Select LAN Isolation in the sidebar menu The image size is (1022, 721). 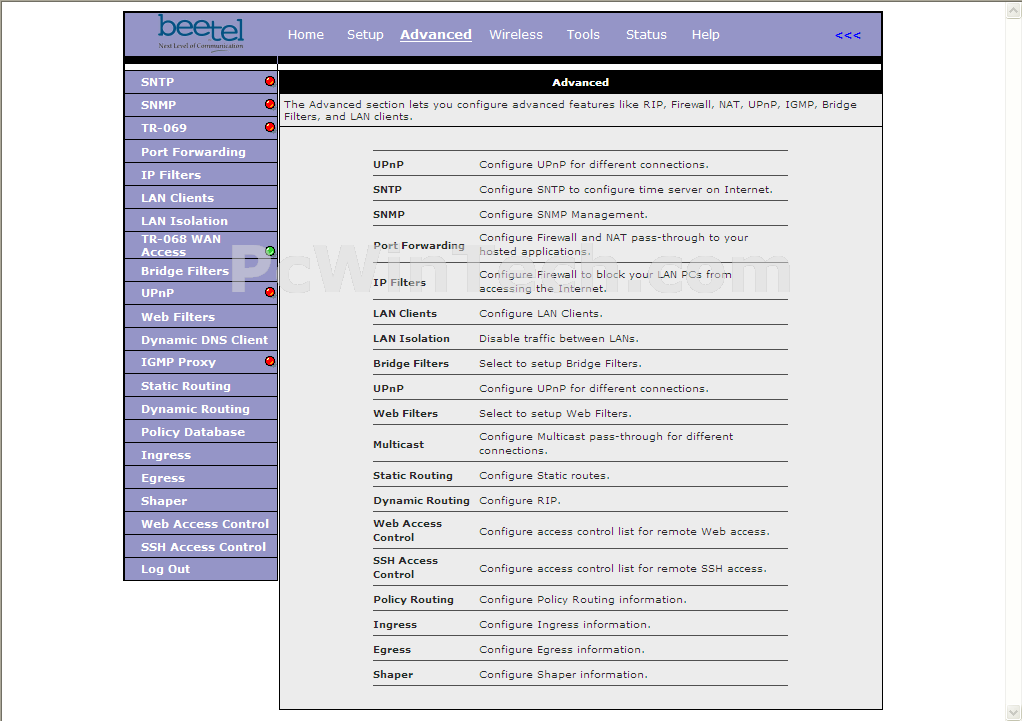pyautogui.click(x=184, y=221)
